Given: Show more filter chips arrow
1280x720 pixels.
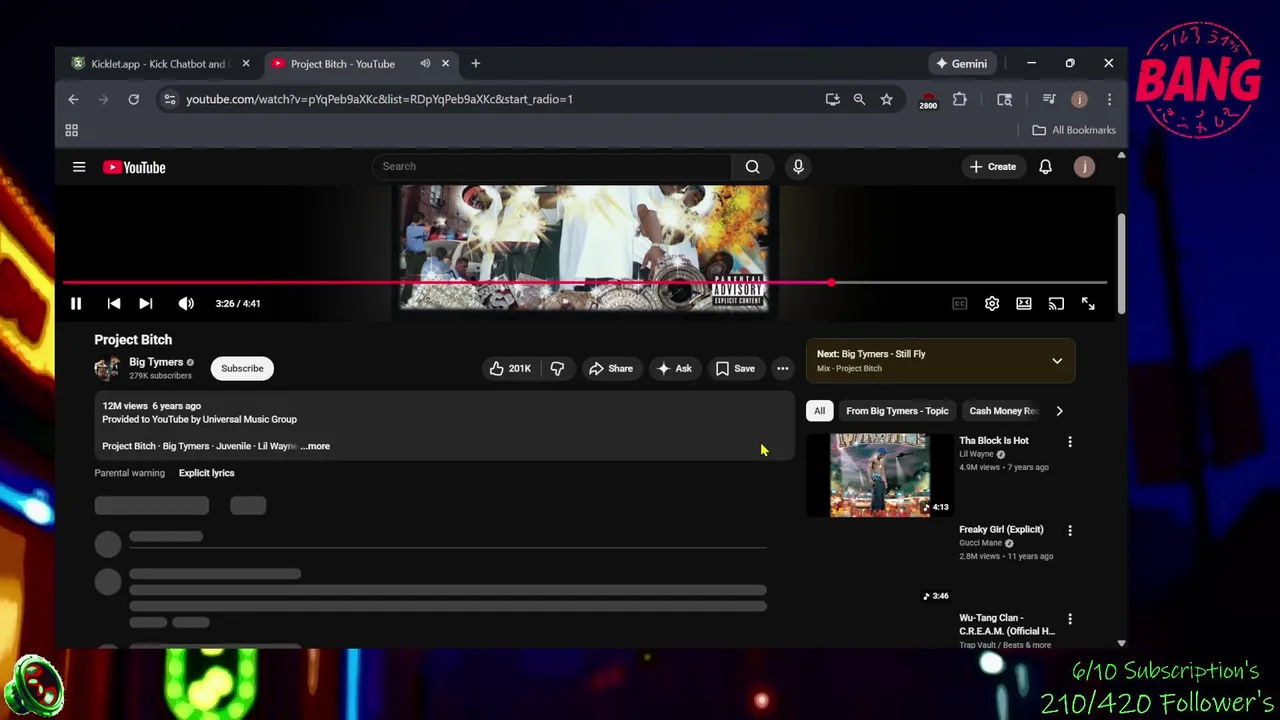Looking at the screenshot, I should coord(1060,411).
